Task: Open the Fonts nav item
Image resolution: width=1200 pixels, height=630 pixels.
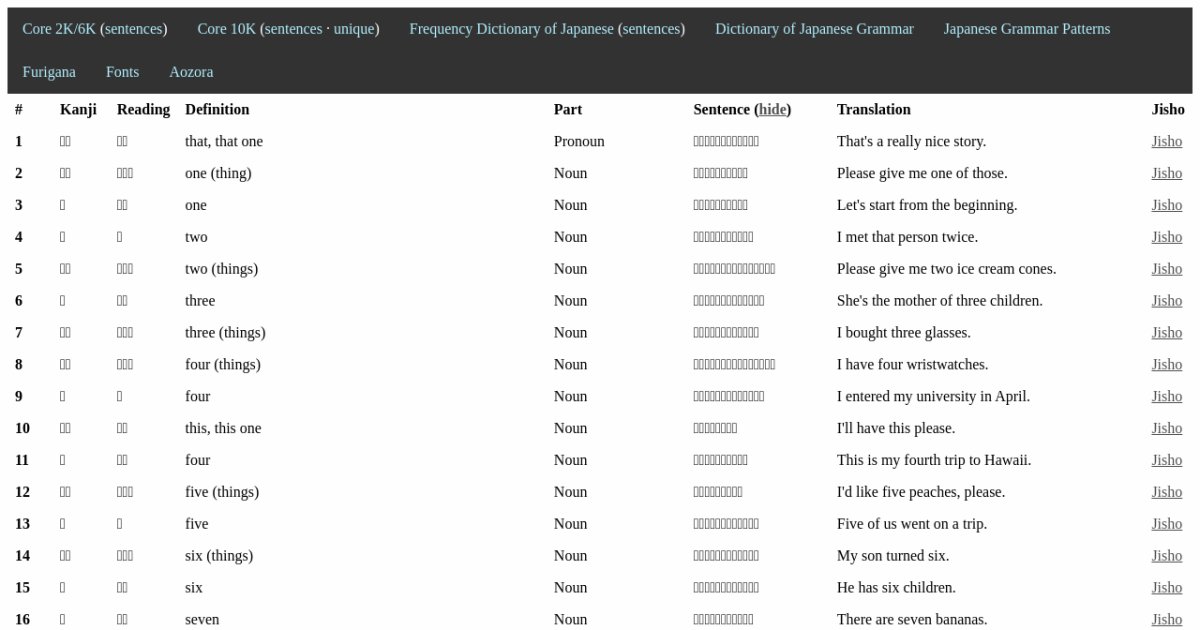Action: point(122,72)
